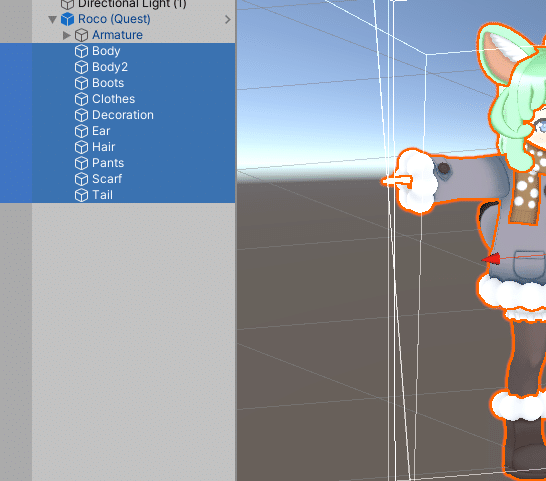Screen dimensions: 546x481
Task: Click the Armature object cube icon
Action: tap(81, 35)
